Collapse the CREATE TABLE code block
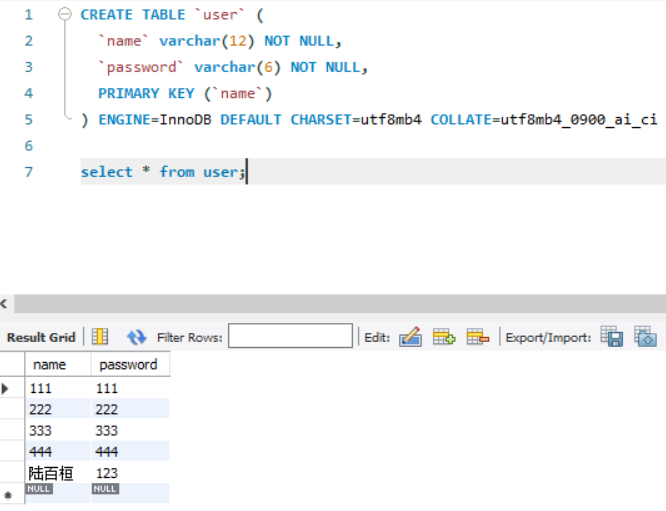This screenshot has height=511, width=666. click(x=65, y=14)
